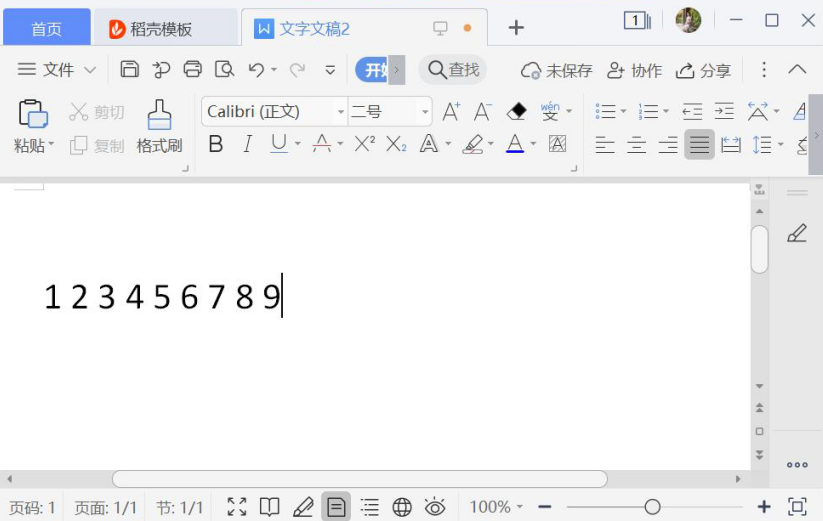The width and height of the screenshot is (823, 521).
Task: Click the character border icon
Action: click(557, 143)
